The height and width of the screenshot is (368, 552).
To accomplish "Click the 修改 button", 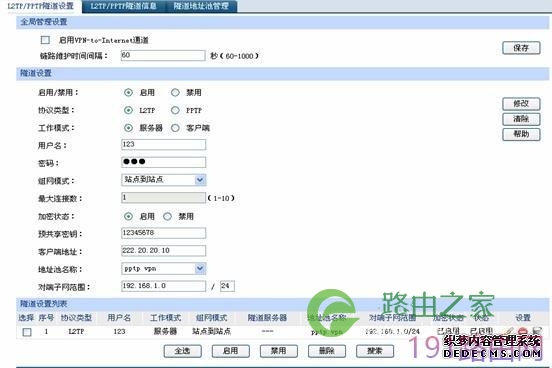I will click(521, 104).
